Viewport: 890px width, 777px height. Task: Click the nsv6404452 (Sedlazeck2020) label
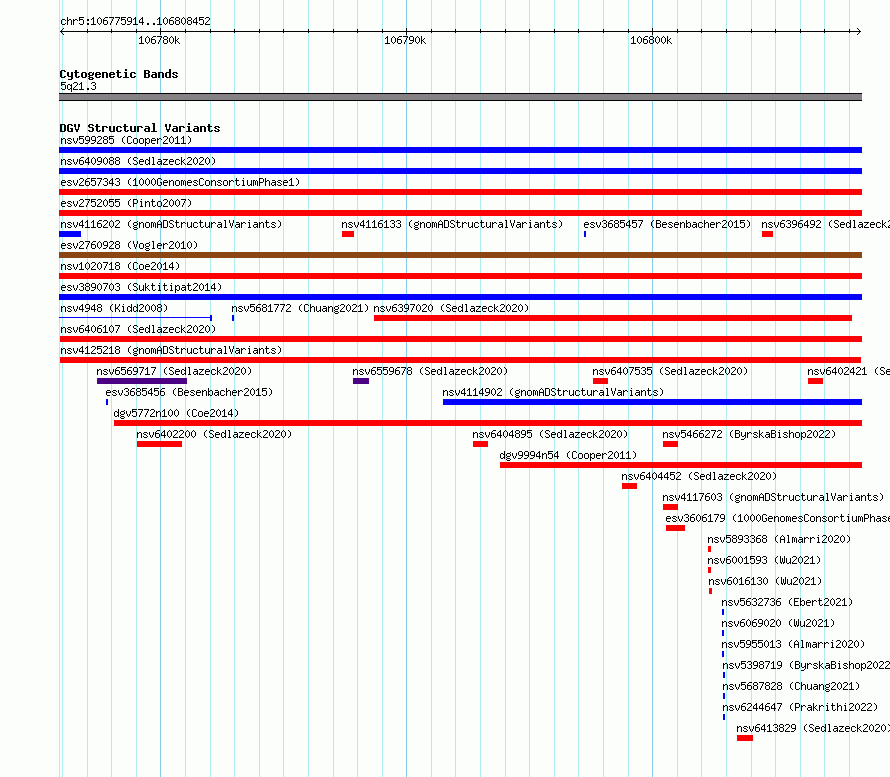click(x=699, y=476)
